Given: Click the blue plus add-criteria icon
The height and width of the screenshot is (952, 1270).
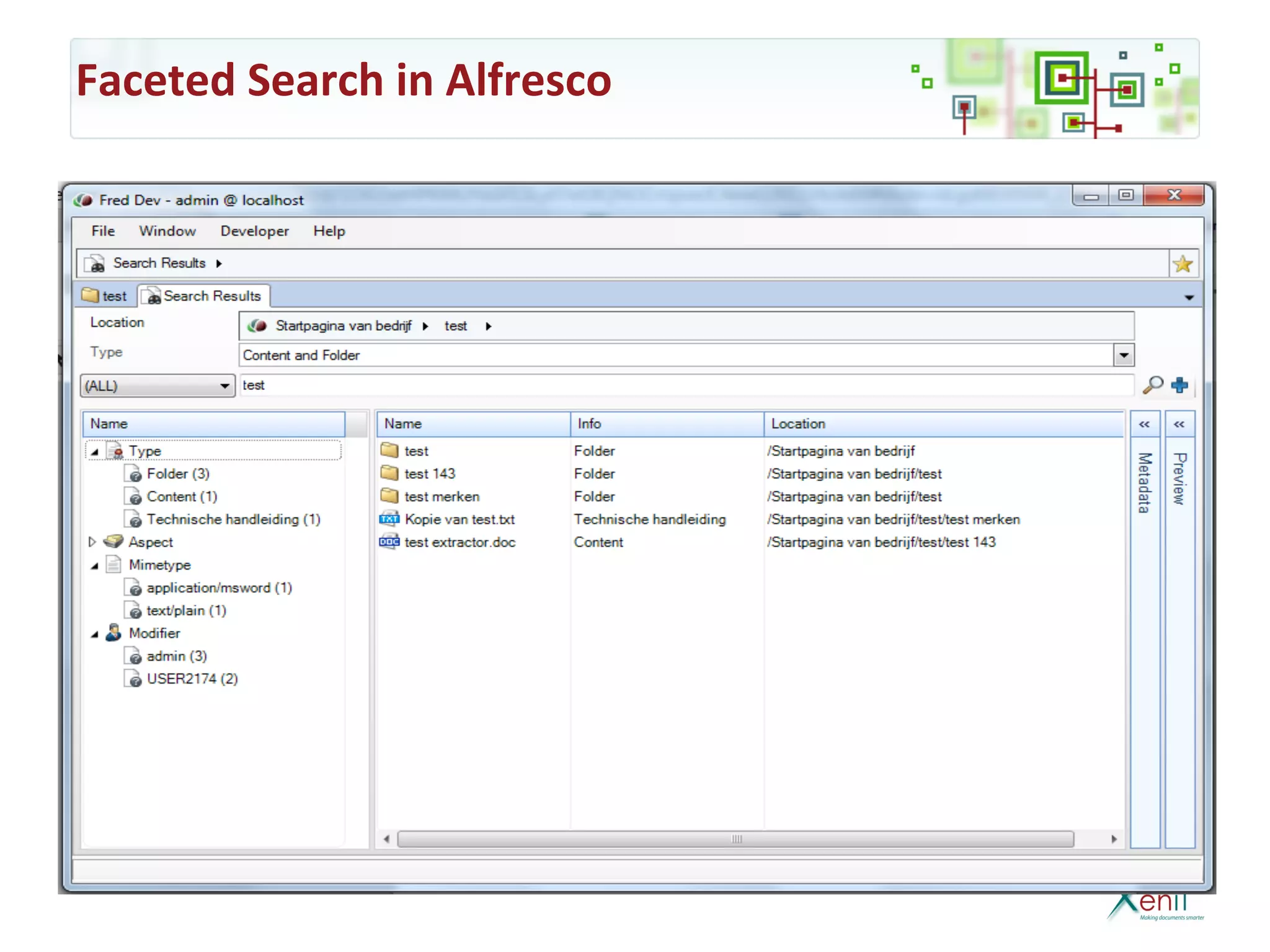Looking at the screenshot, I should click(x=1179, y=385).
